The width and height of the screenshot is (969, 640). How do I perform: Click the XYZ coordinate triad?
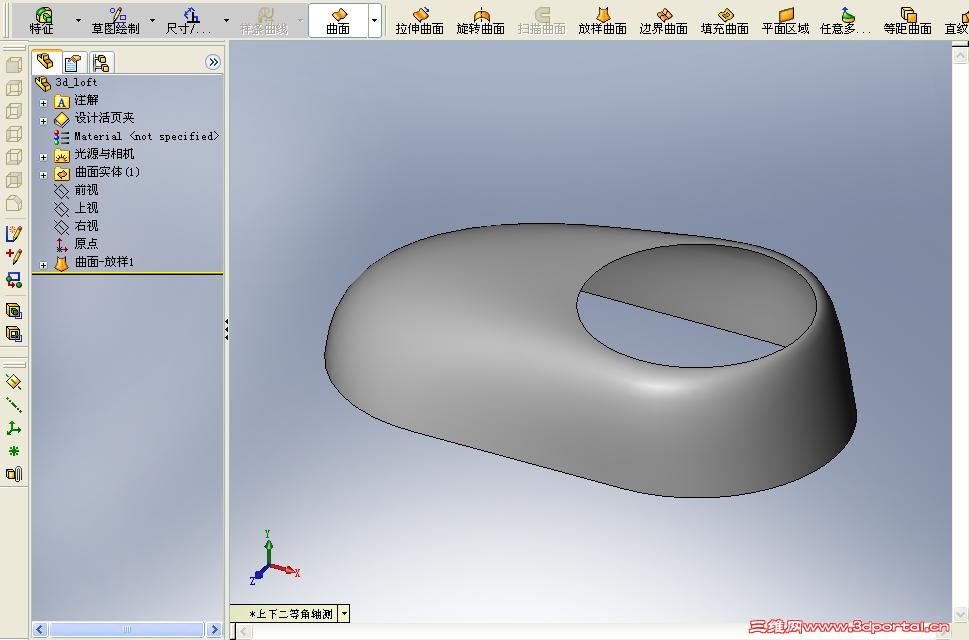pyautogui.click(x=274, y=558)
